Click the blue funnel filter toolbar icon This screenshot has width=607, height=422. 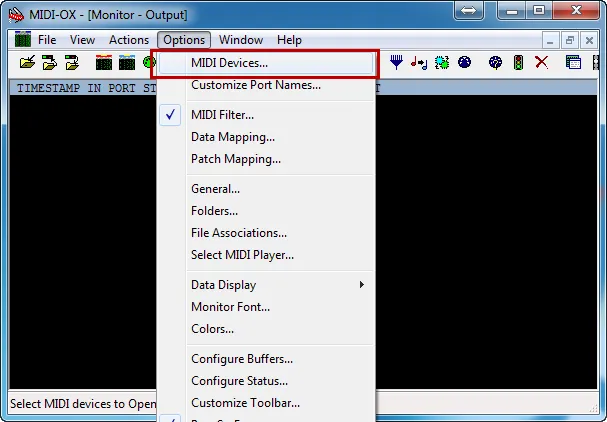tap(397, 62)
